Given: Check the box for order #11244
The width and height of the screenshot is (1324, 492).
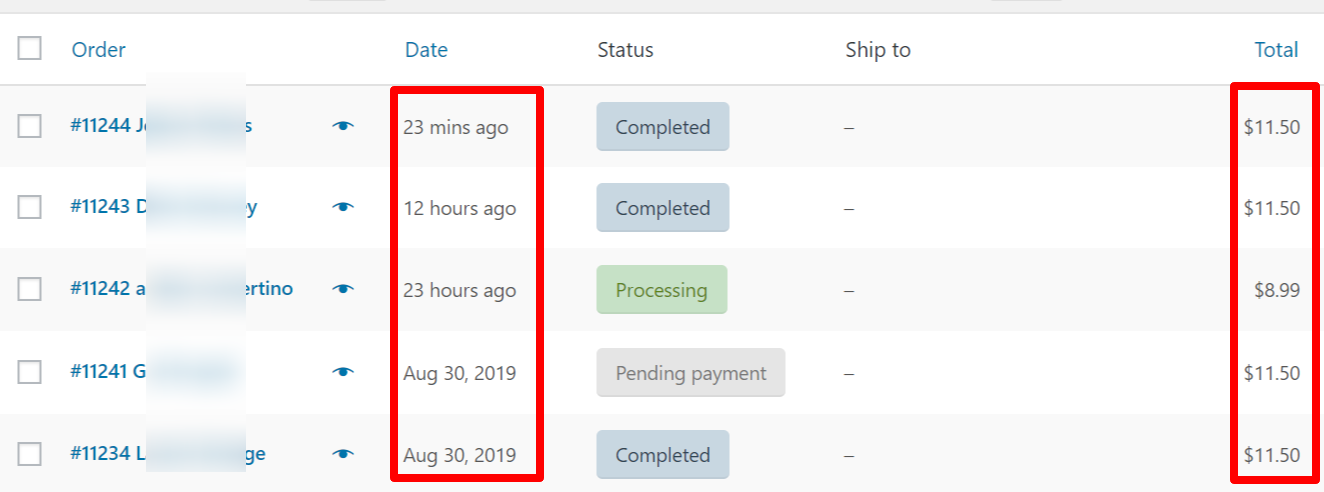Looking at the screenshot, I should tap(30, 126).
